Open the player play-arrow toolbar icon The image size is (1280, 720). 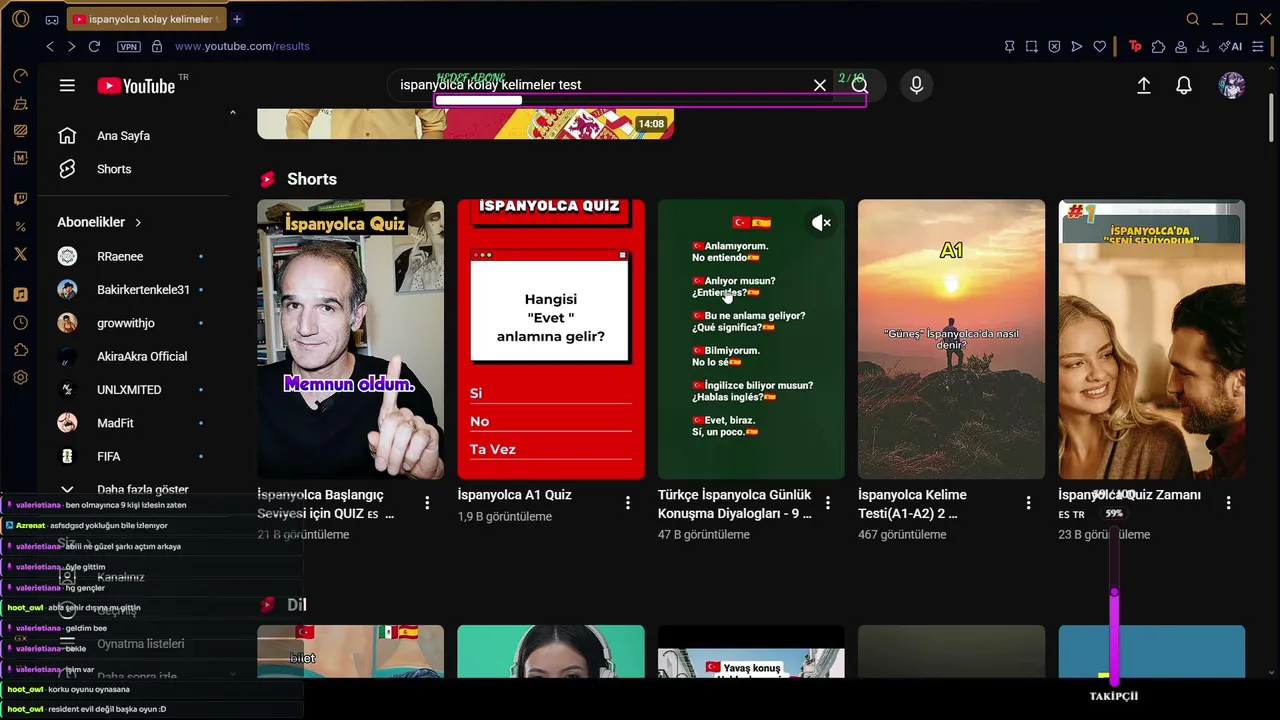(x=1077, y=46)
